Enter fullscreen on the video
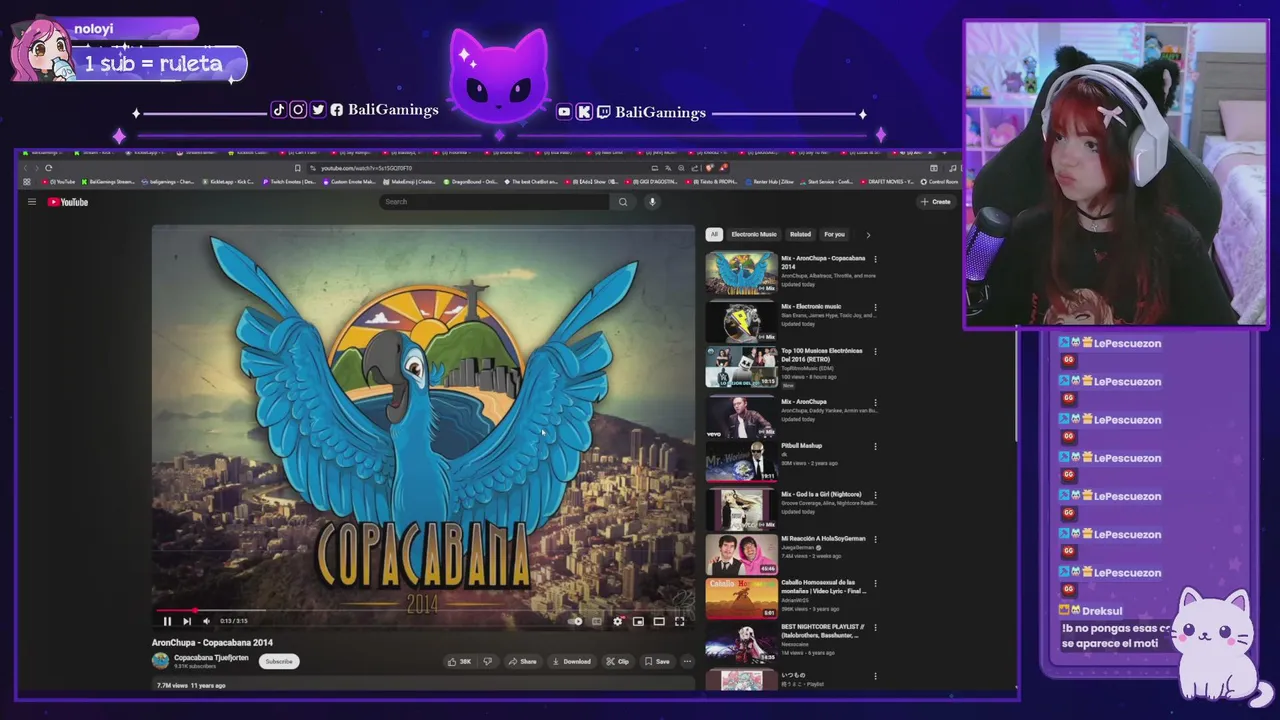This screenshot has width=1280, height=720. coord(680,621)
